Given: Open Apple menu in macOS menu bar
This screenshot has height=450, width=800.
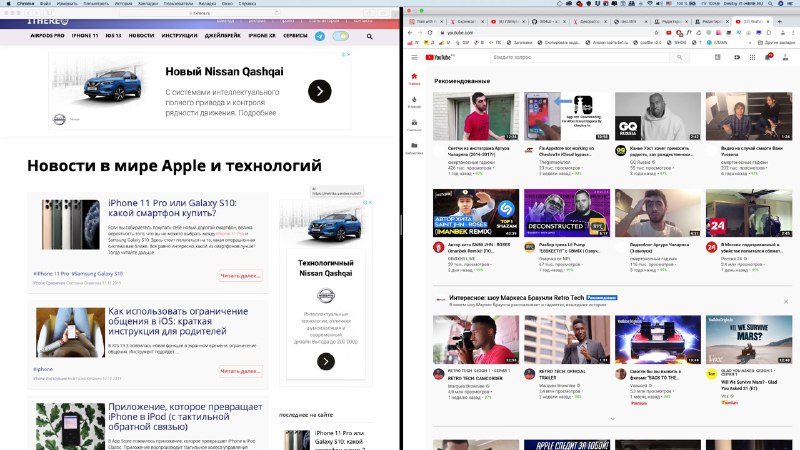Looking at the screenshot, I should pos(8,3).
